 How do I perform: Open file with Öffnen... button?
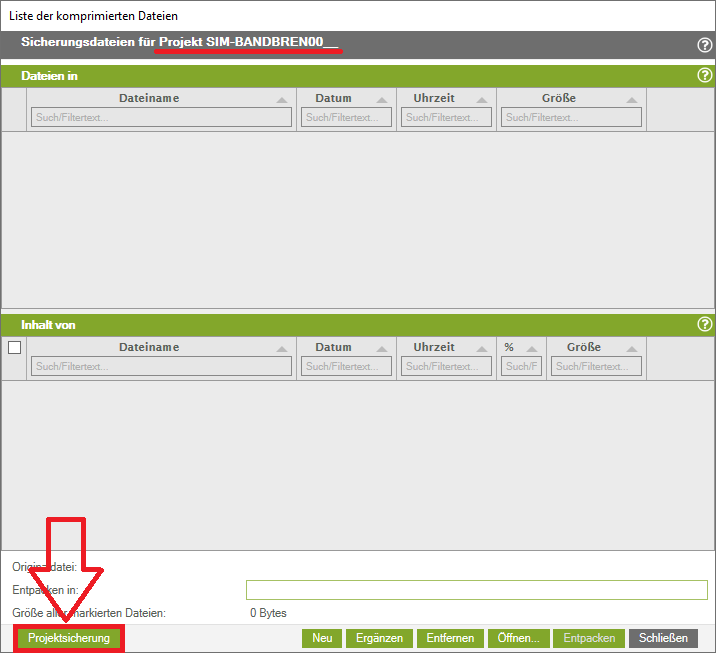(518, 638)
